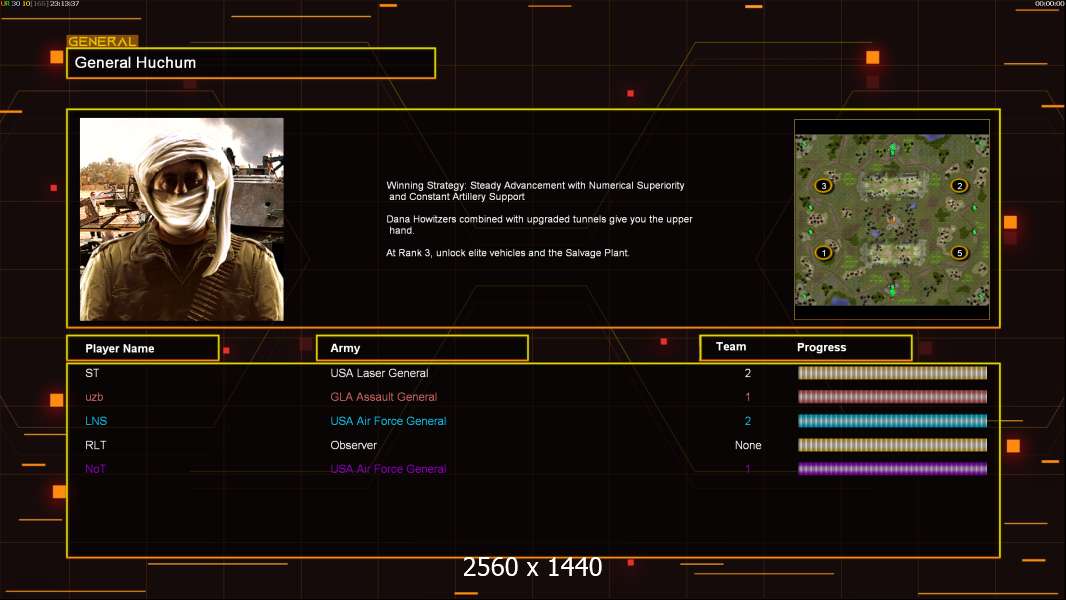Select the General Huchum portrait image
Screen dimensions: 1066x600
[182, 219]
